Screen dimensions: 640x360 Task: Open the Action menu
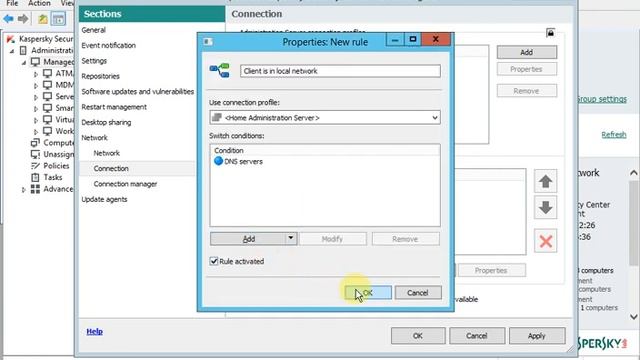click(39, 3)
